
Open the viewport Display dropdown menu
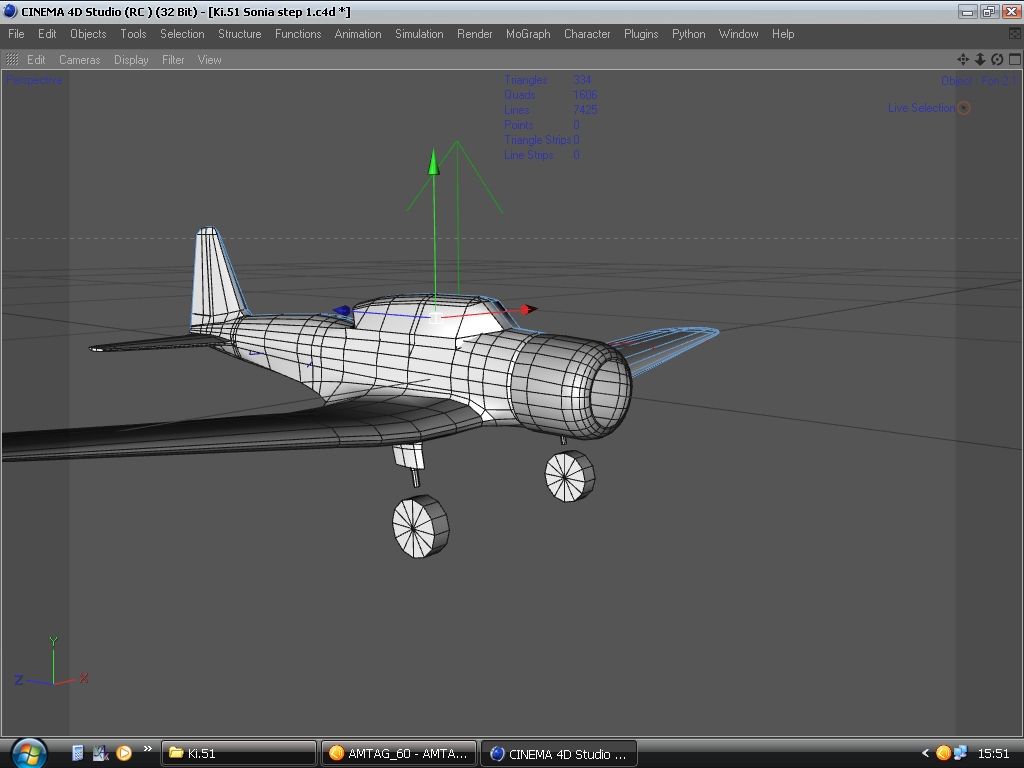[131, 60]
